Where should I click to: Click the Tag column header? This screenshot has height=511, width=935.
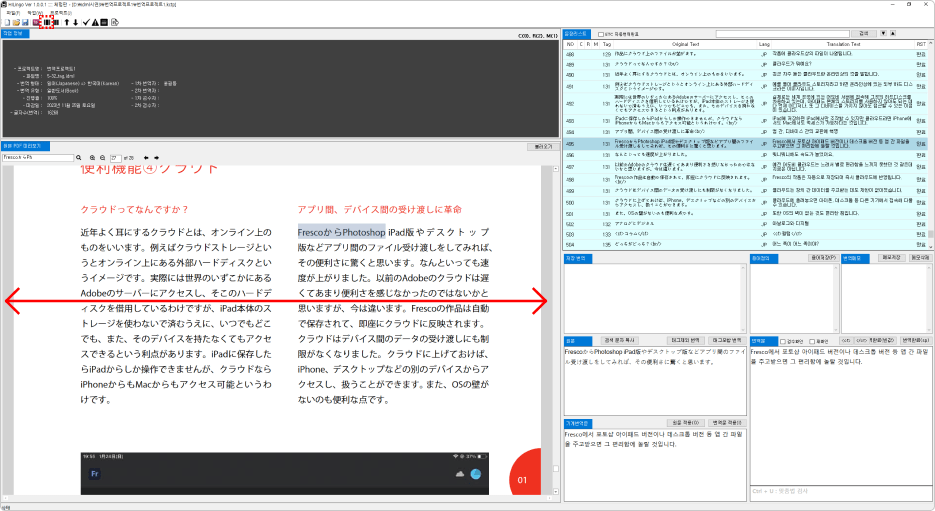pyautogui.click(x=607, y=44)
